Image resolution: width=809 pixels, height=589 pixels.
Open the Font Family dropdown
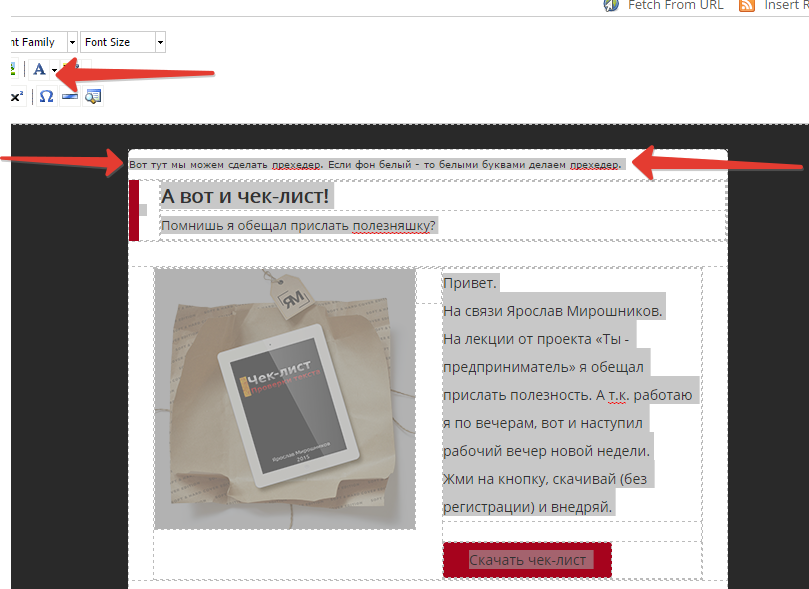44,42
